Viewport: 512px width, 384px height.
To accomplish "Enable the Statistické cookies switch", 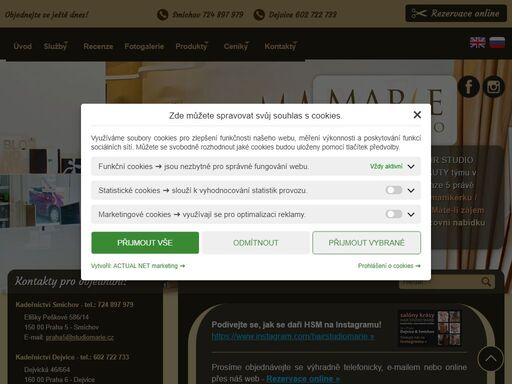I will pos(394,190).
